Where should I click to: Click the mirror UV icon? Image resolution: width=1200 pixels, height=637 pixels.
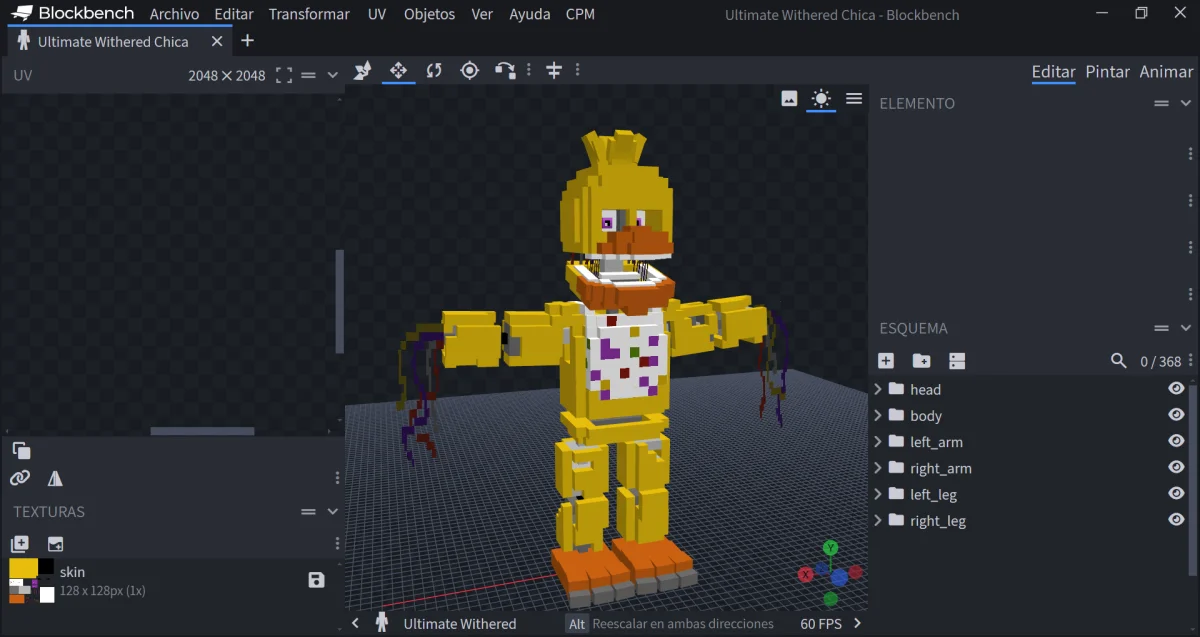pyautogui.click(x=55, y=478)
